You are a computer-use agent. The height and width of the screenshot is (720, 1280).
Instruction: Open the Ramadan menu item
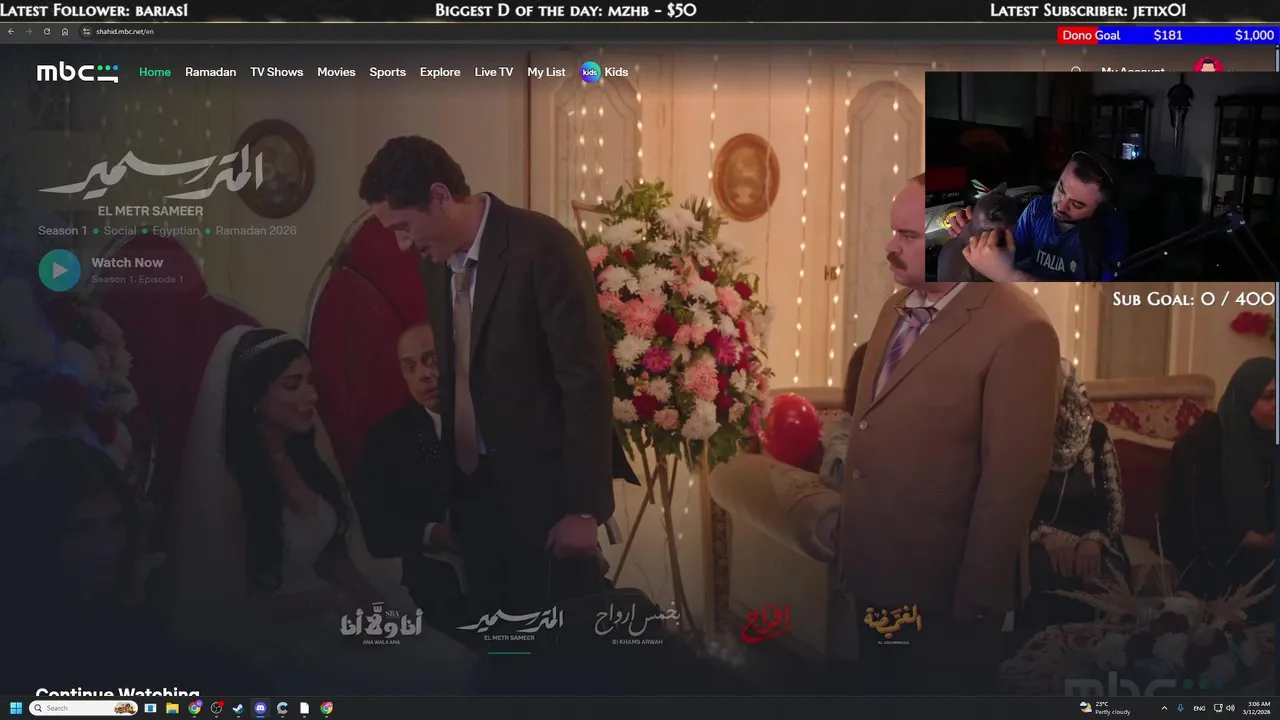[211, 72]
